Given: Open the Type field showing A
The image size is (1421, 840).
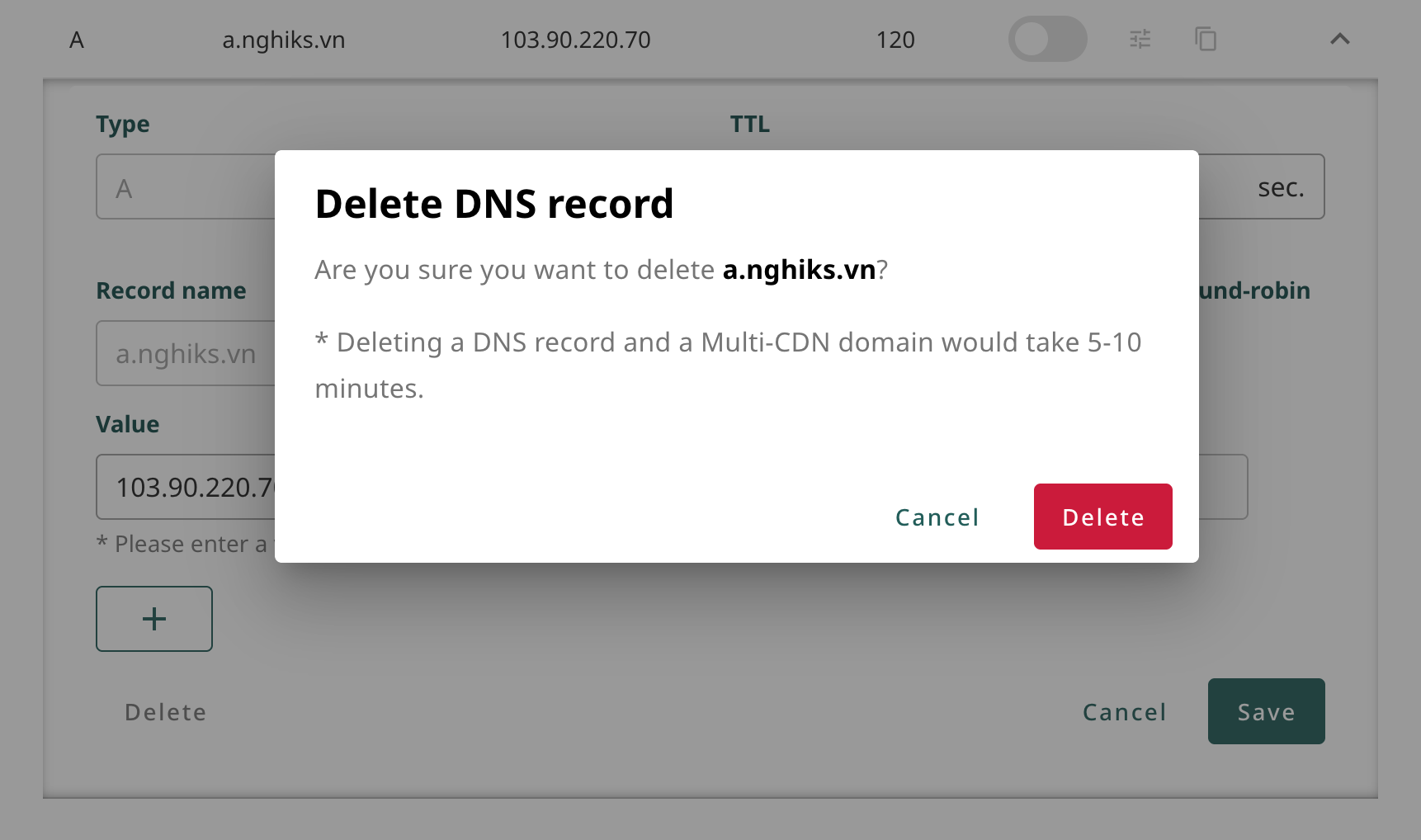Looking at the screenshot, I should tap(186, 187).
